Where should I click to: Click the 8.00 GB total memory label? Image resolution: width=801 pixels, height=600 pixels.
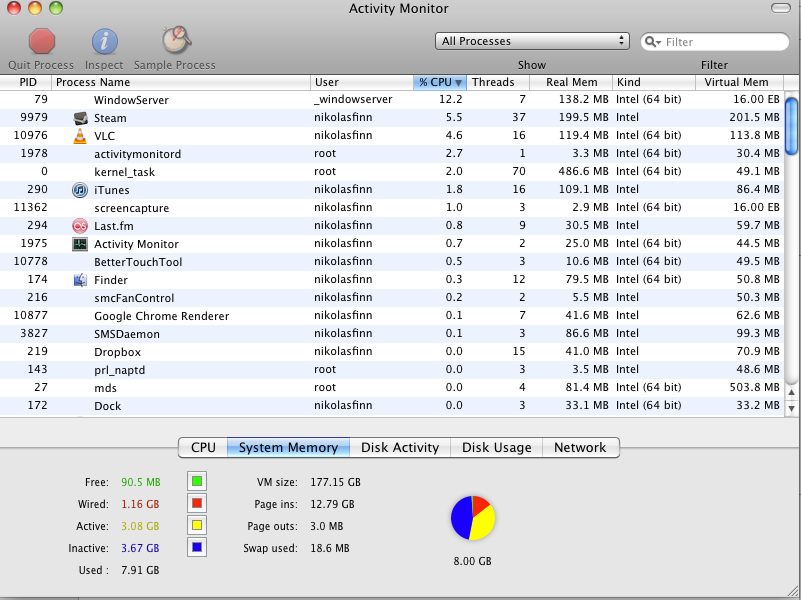point(472,561)
